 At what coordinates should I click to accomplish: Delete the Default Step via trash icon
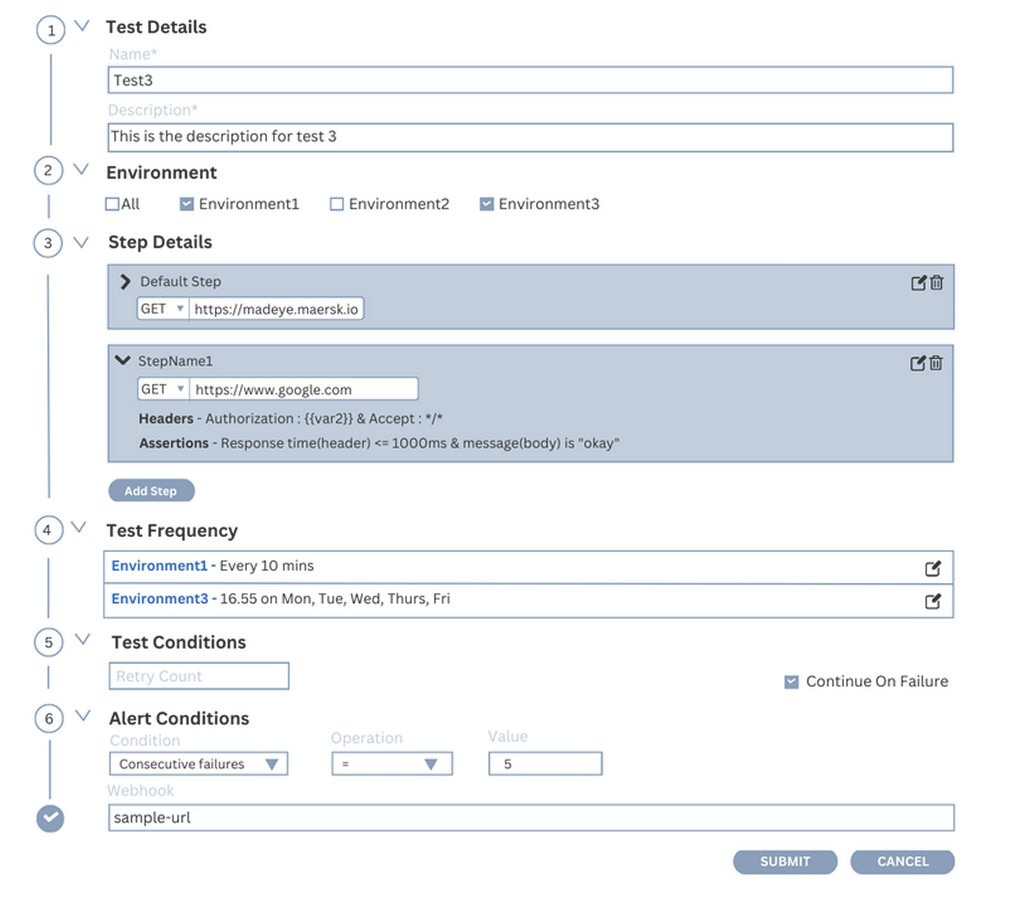(x=937, y=283)
